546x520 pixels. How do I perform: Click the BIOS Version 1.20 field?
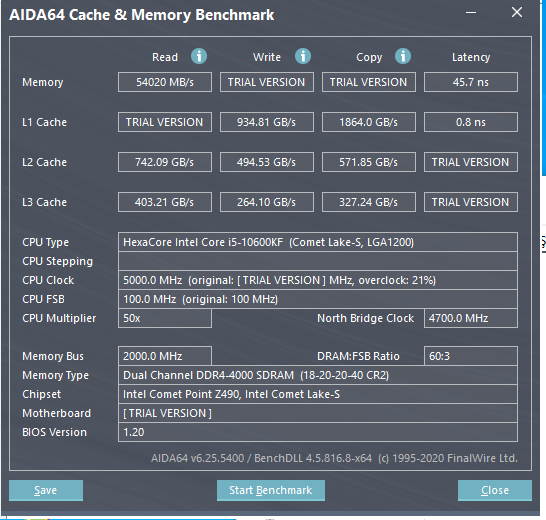pos(318,432)
